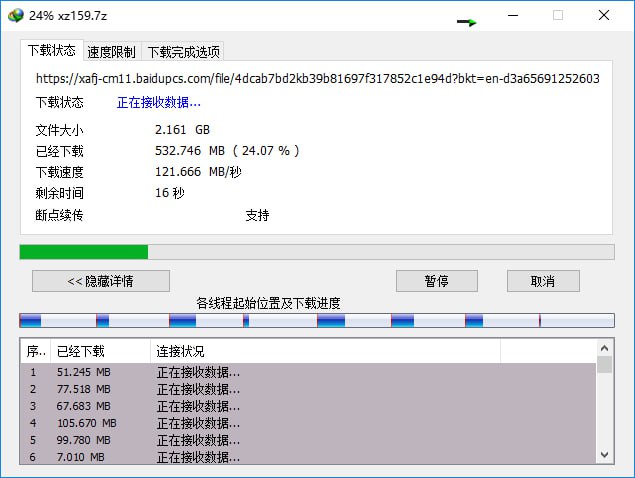The height and width of the screenshot is (478, 635).
Task: Click the 各线程起始位置及下载进度 label
Action: click(268, 303)
